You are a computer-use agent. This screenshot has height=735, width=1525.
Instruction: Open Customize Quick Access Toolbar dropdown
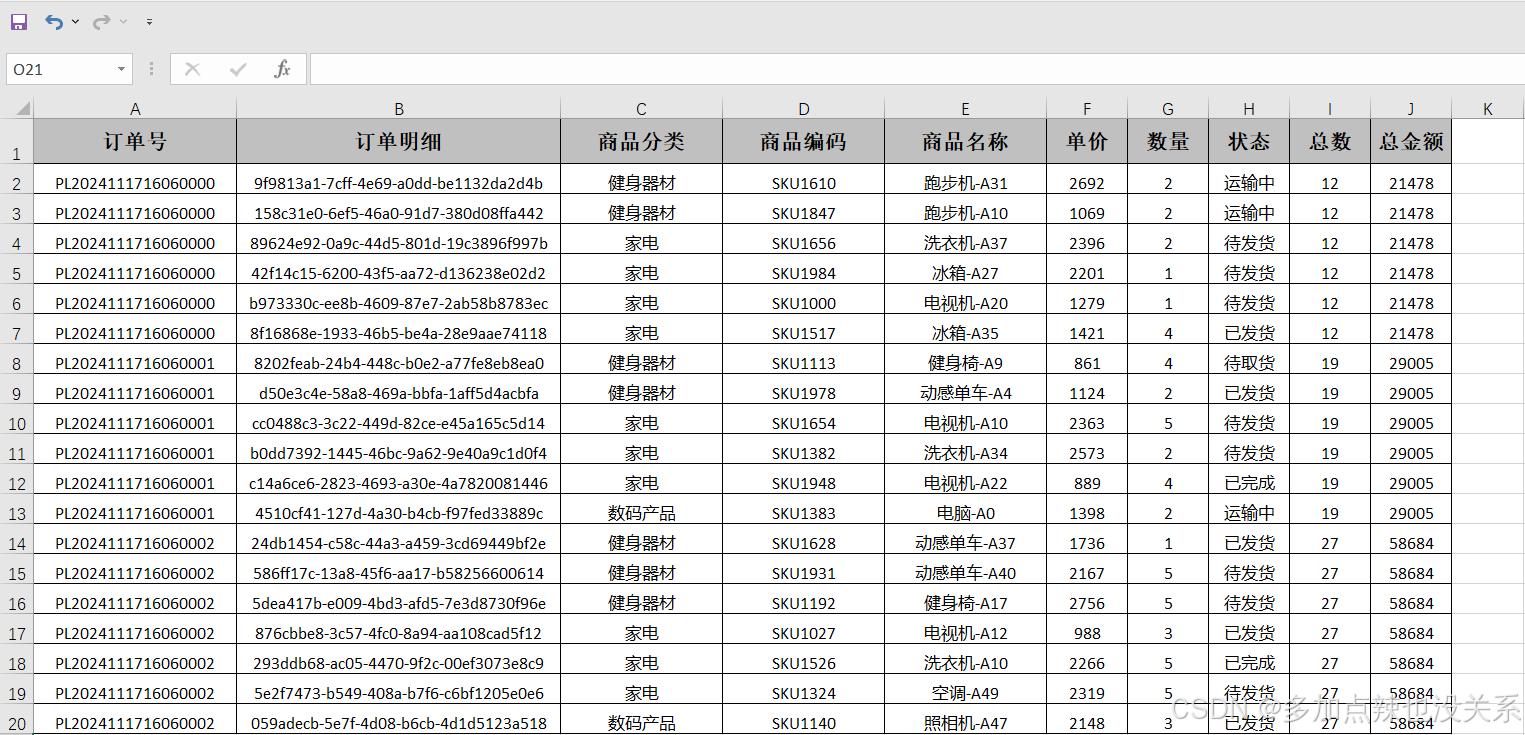click(149, 21)
